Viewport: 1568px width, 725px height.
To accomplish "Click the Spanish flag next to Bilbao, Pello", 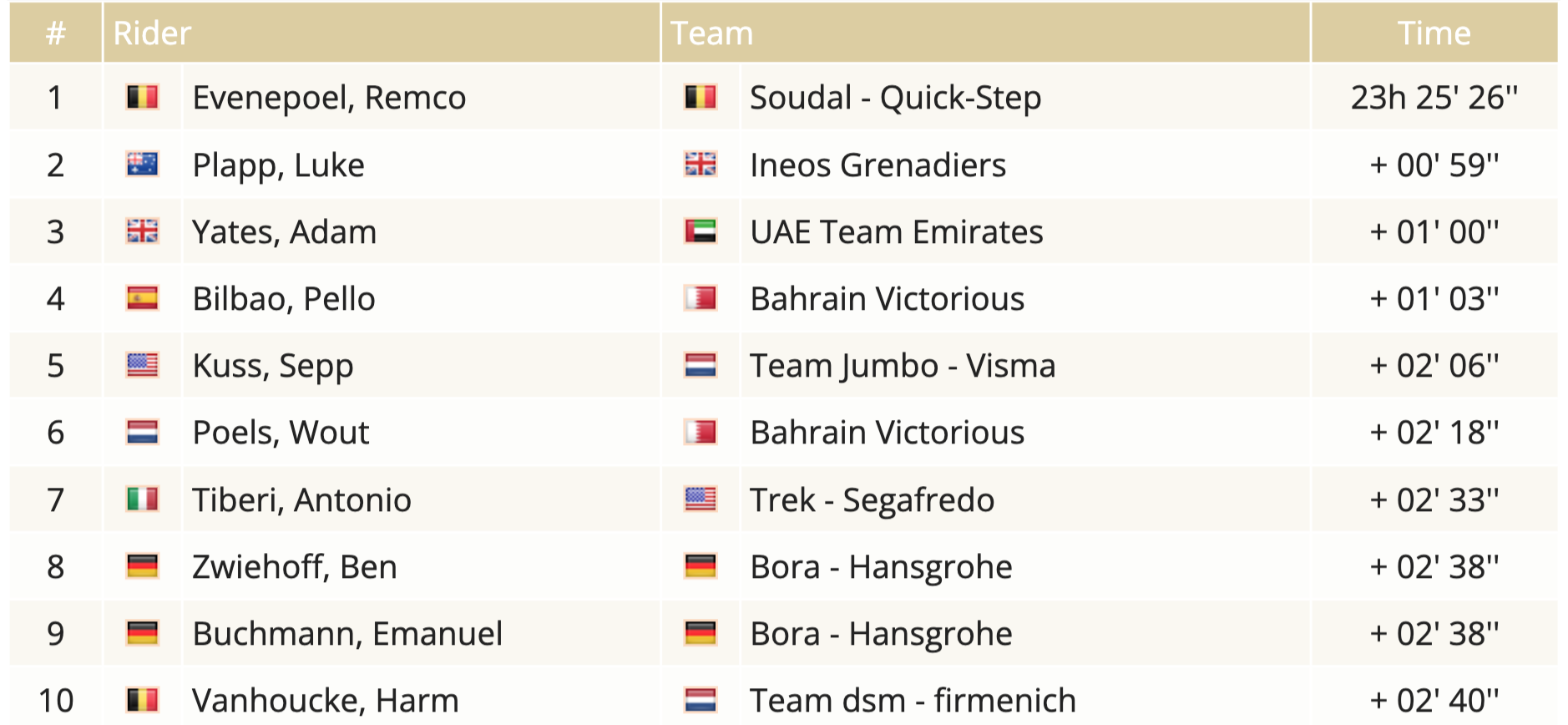I will (x=142, y=298).
